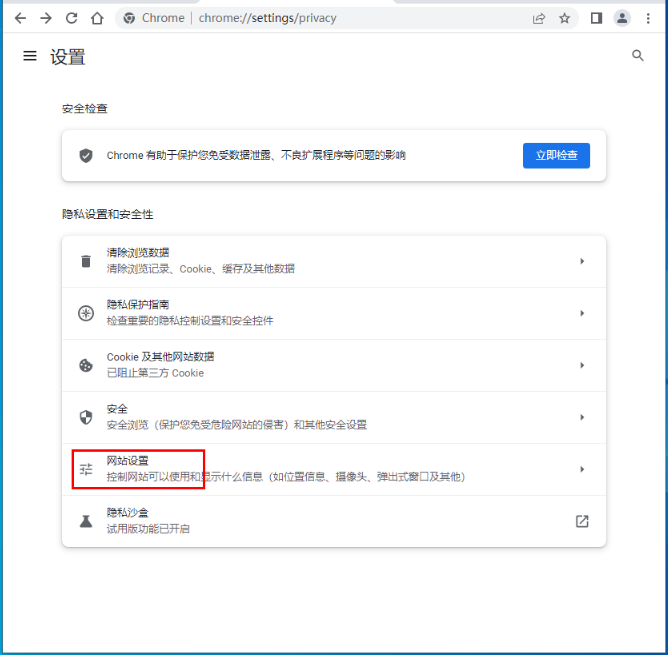Open 隐私沙盒 entry
This screenshot has width=668, height=655.
[334, 521]
